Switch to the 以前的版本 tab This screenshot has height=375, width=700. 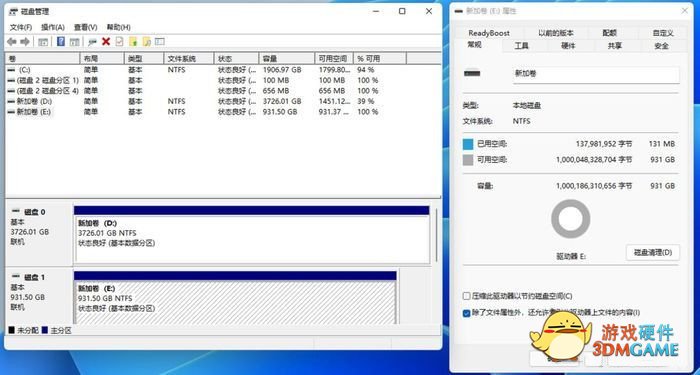pyautogui.click(x=556, y=33)
